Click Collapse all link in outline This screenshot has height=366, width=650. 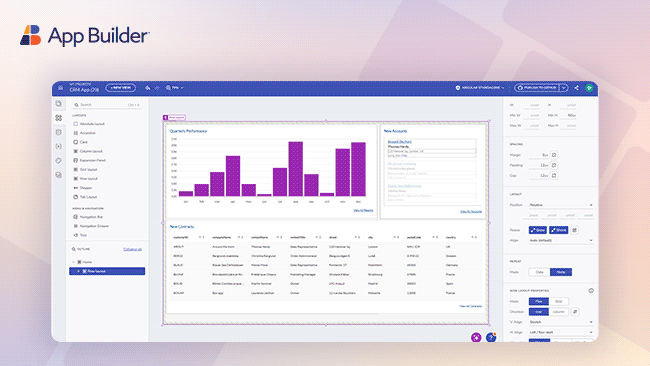[132, 249]
